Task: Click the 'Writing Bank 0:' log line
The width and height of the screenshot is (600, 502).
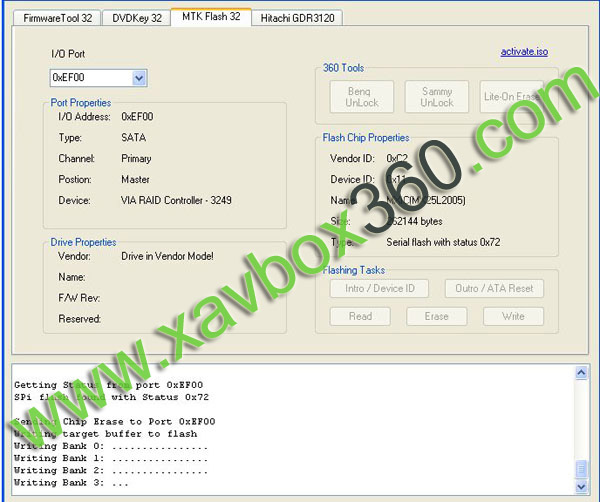Action: (111, 446)
